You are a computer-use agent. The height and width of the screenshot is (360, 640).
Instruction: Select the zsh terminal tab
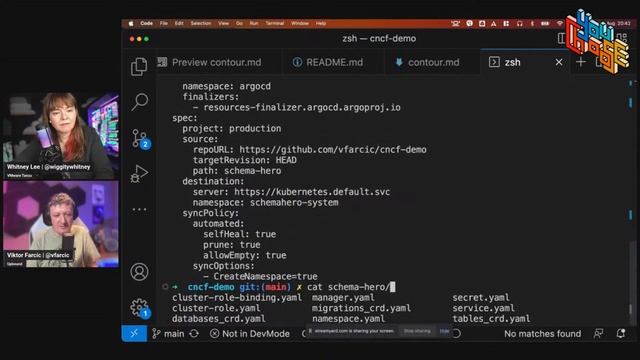click(x=512, y=62)
